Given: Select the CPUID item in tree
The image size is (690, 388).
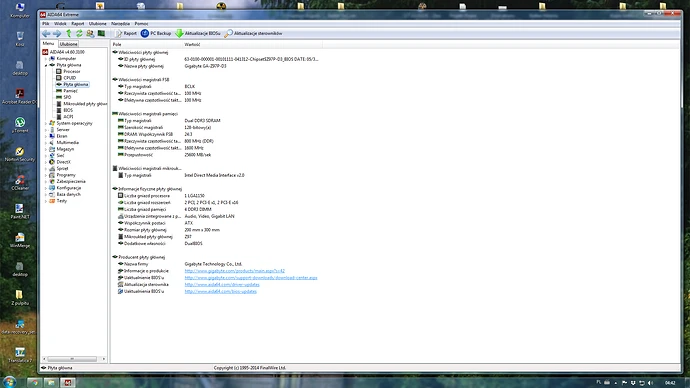Looking at the screenshot, I should 70,78.
